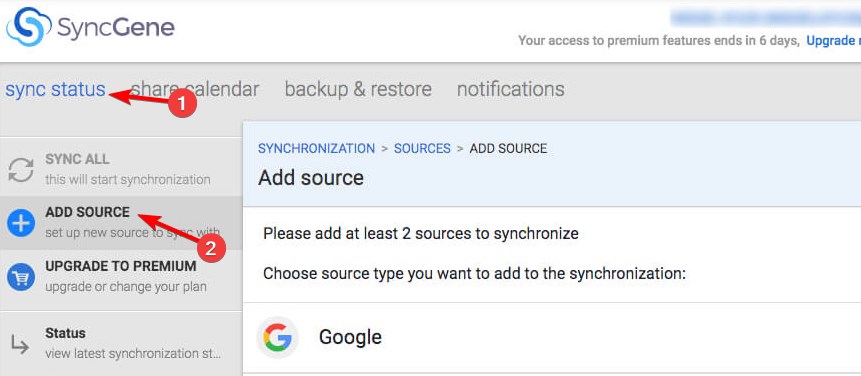This screenshot has height=376, width=861.
Task: Select the ADD SOURCE sidebar label
Action: coord(88,212)
